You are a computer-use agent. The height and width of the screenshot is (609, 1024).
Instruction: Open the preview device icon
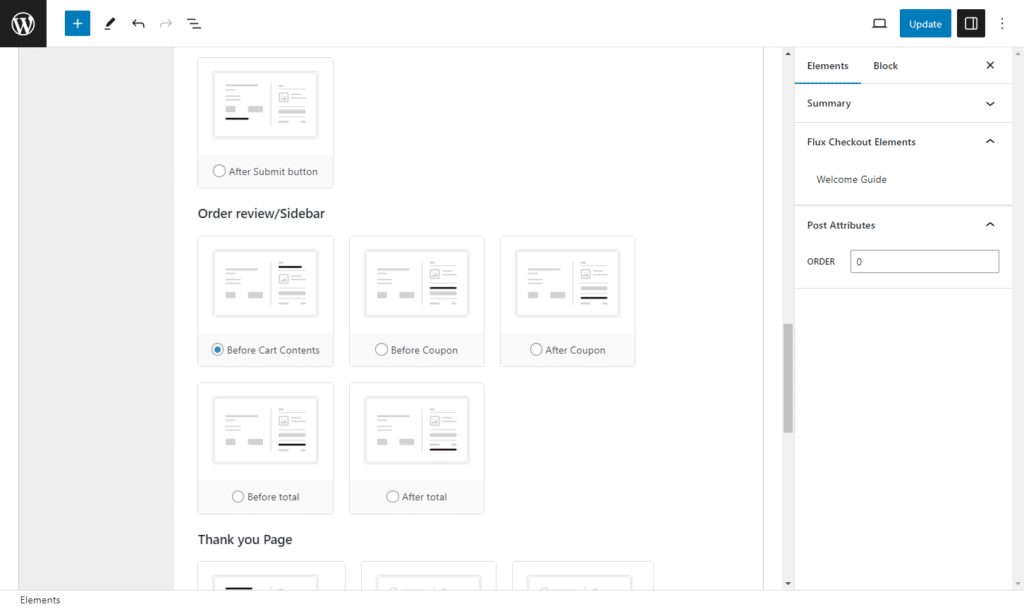point(879,23)
